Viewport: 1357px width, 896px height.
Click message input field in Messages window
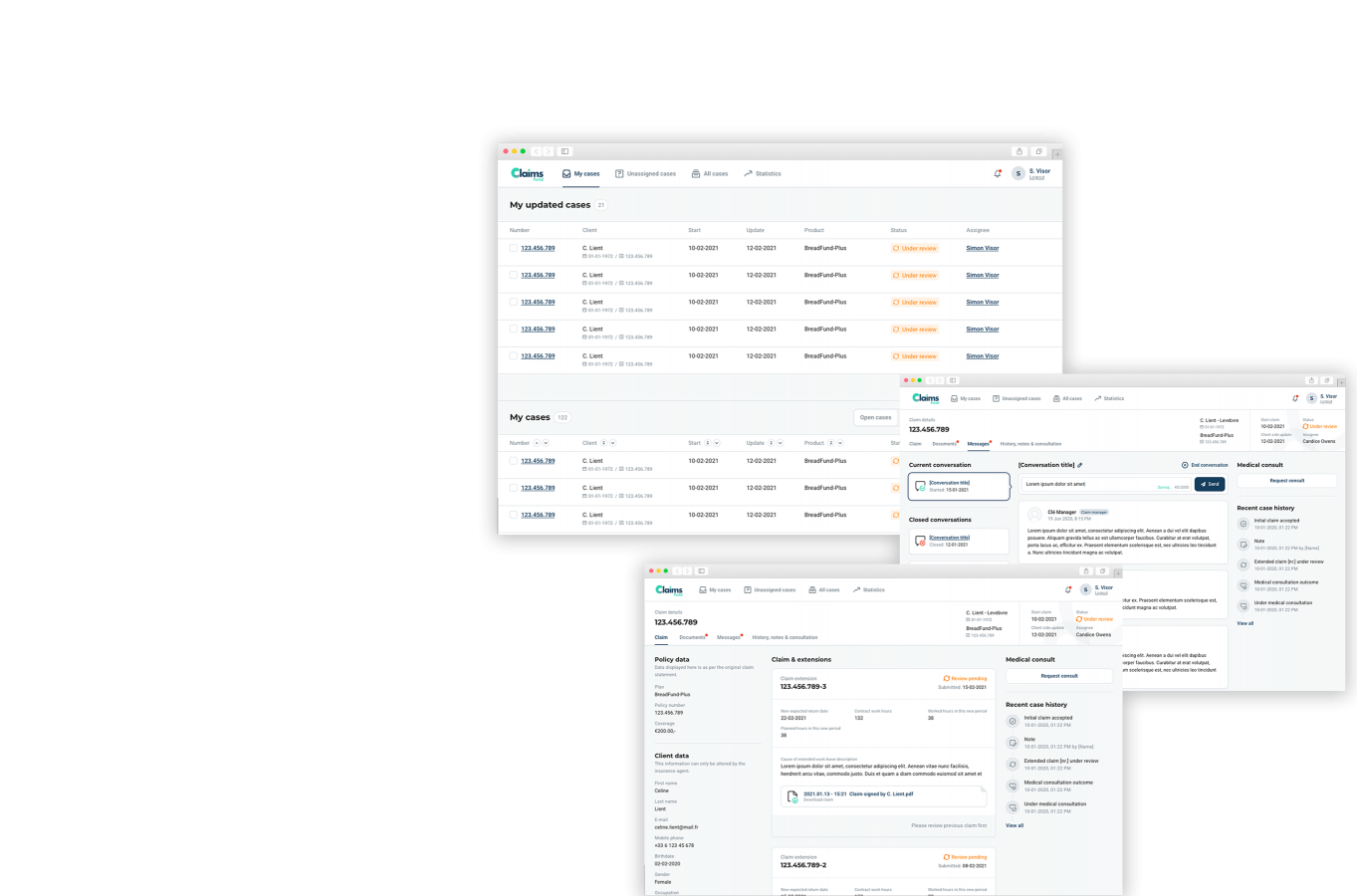(1105, 485)
